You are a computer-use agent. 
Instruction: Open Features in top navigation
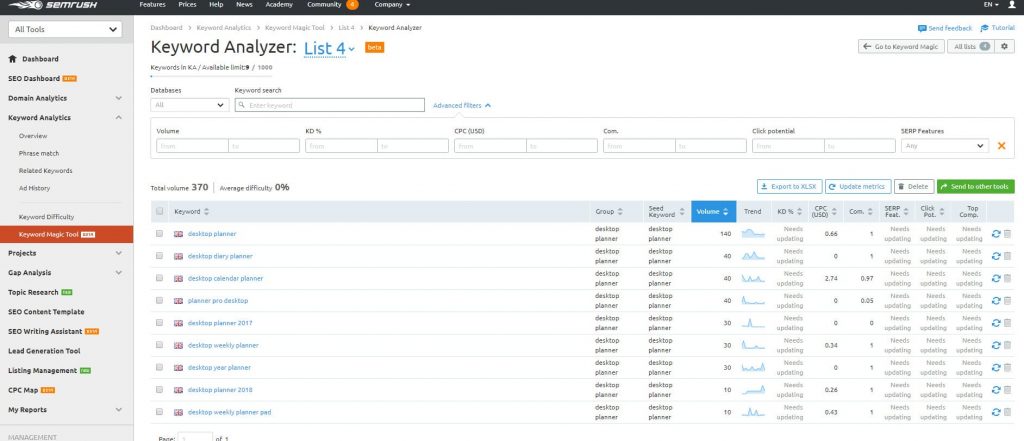pos(152,5)
